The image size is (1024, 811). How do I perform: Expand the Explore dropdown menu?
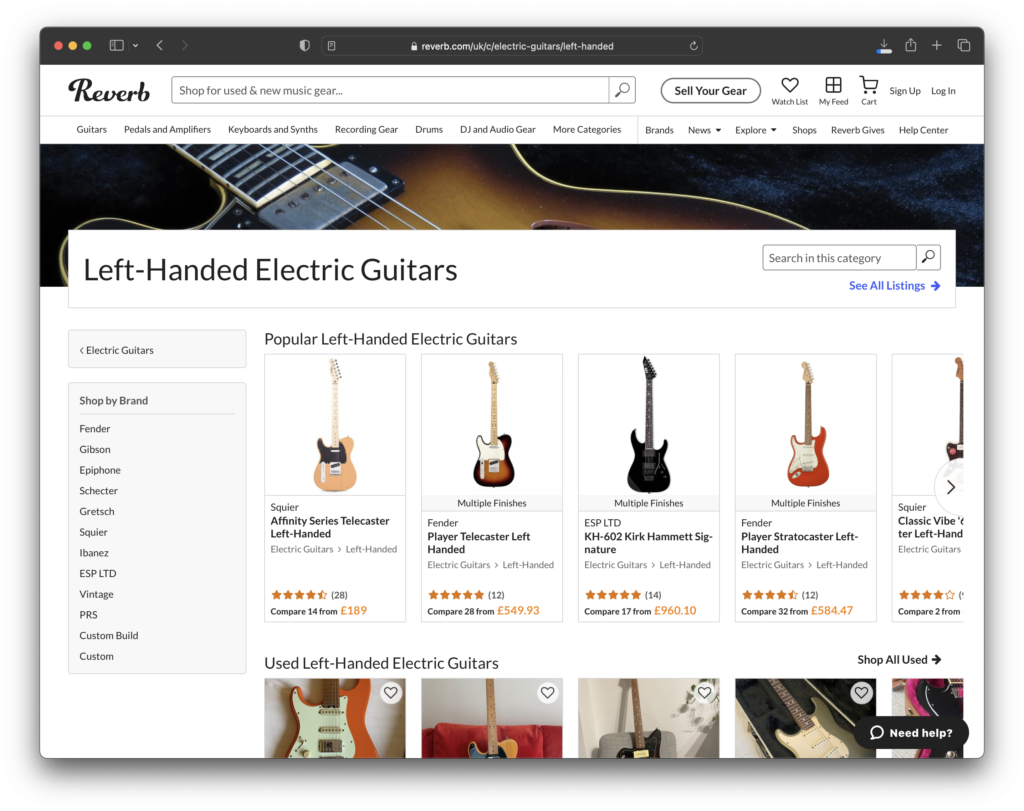click(x=755, y=130)
